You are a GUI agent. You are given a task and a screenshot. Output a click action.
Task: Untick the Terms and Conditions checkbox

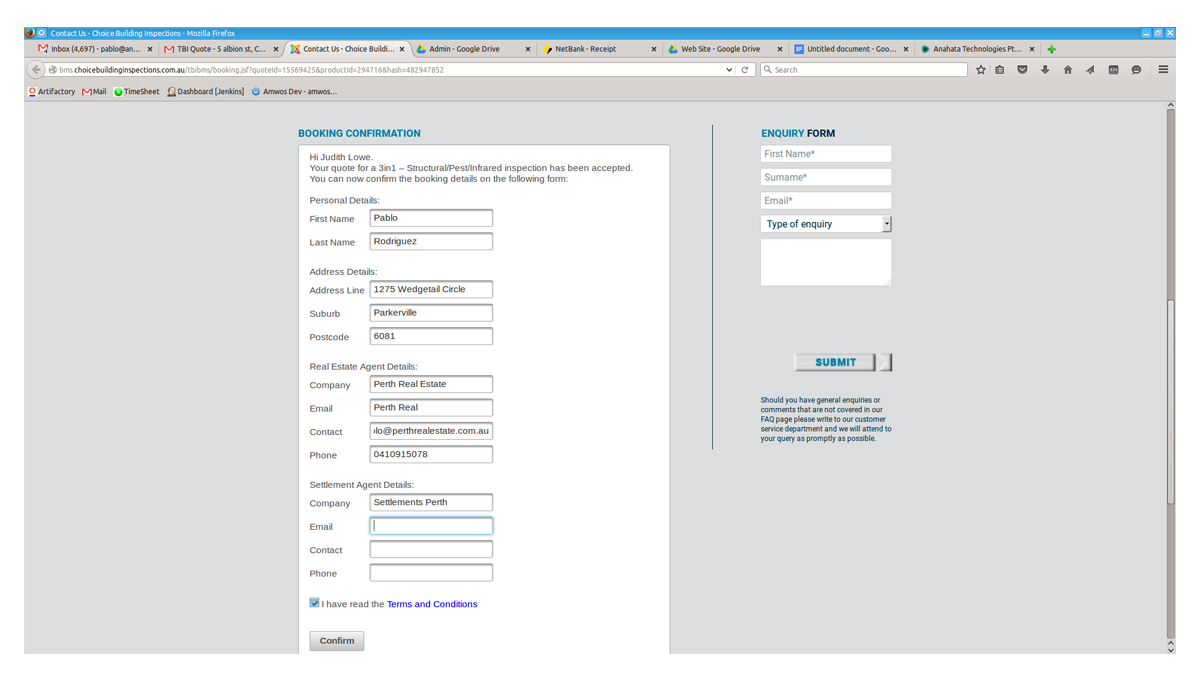pyautogui.click(x=315, y=603)
